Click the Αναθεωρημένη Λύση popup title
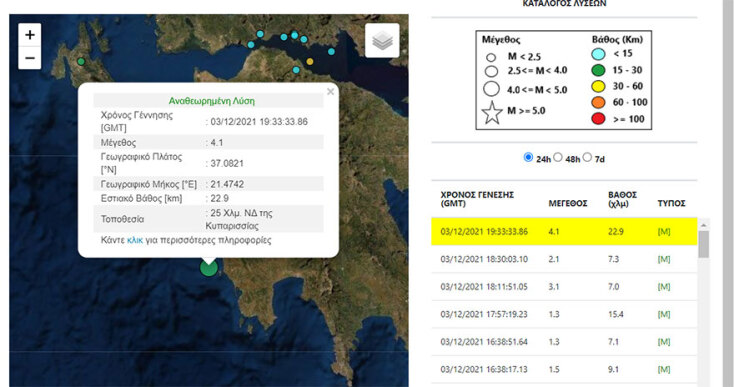The image size is (734, 387). [x=212, y=101]
